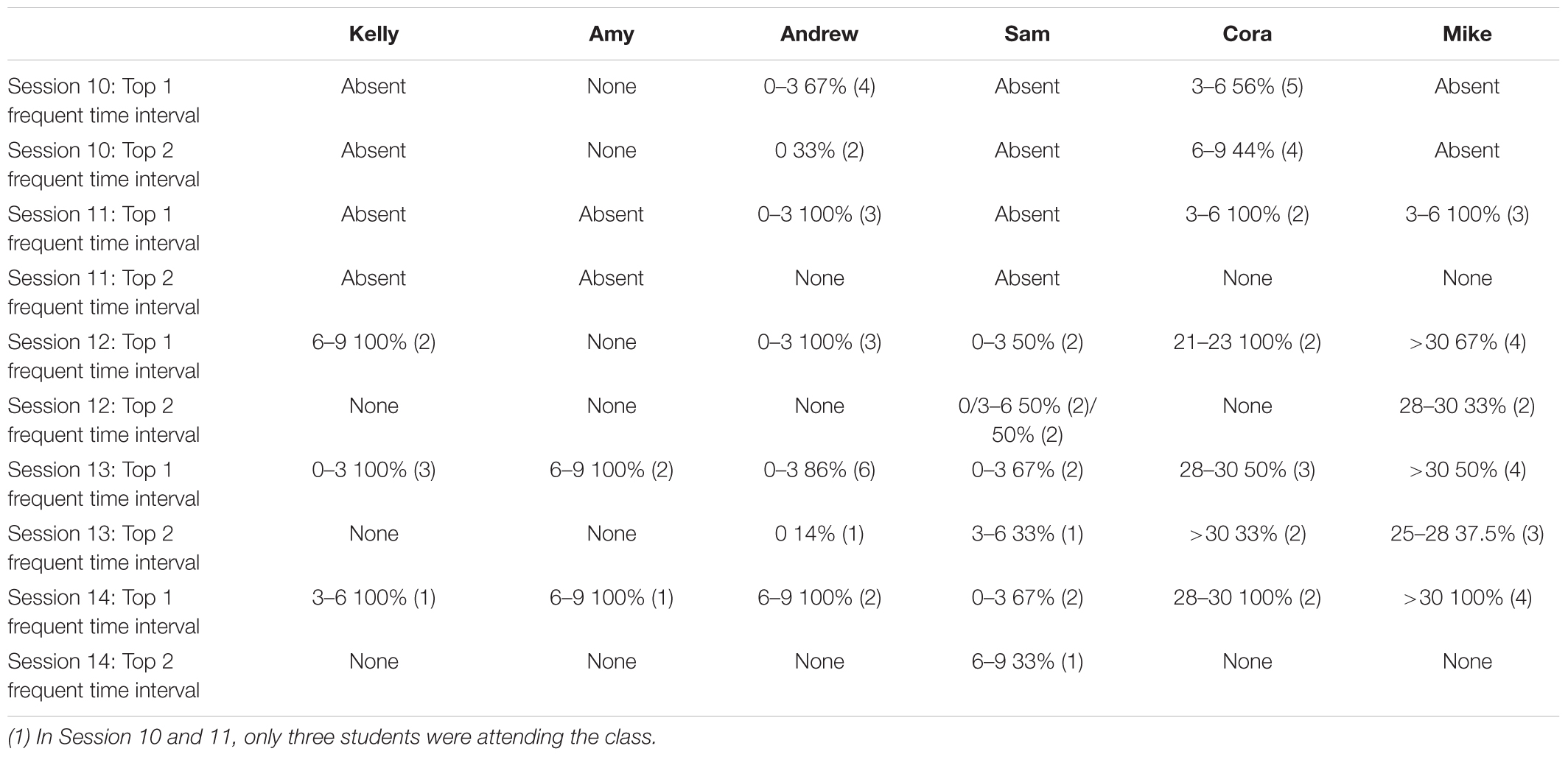Click the Kelly column header
Image resolution: width=1568 pixels, height=757 pixels.
click(374, 35)
